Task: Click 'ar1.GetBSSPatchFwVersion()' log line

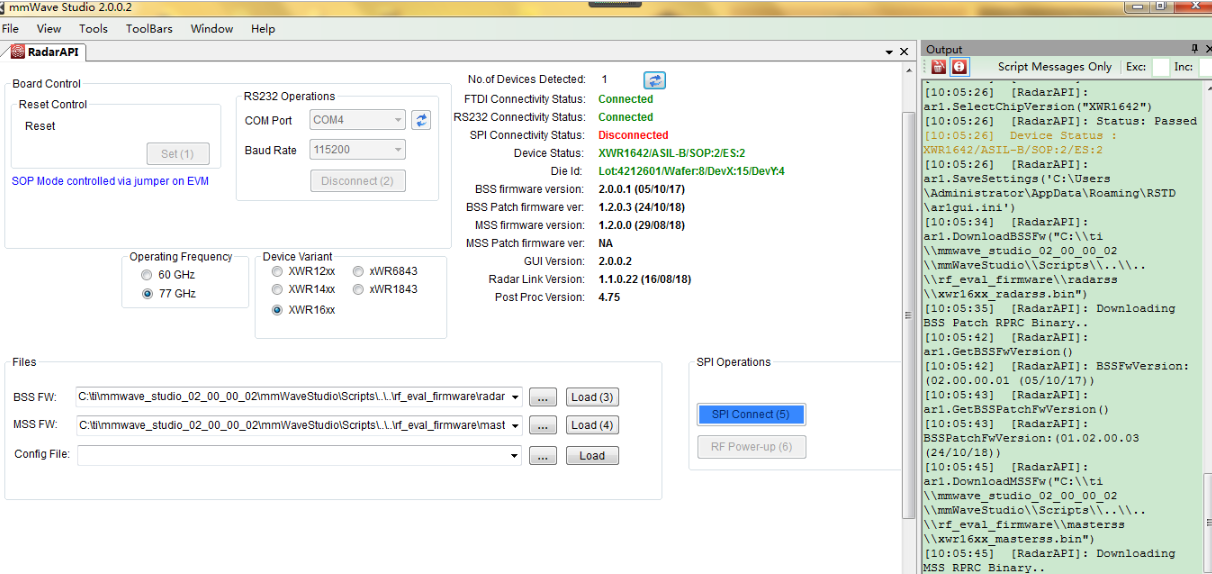Action: pyautogui.click(x=1016, y=409)
